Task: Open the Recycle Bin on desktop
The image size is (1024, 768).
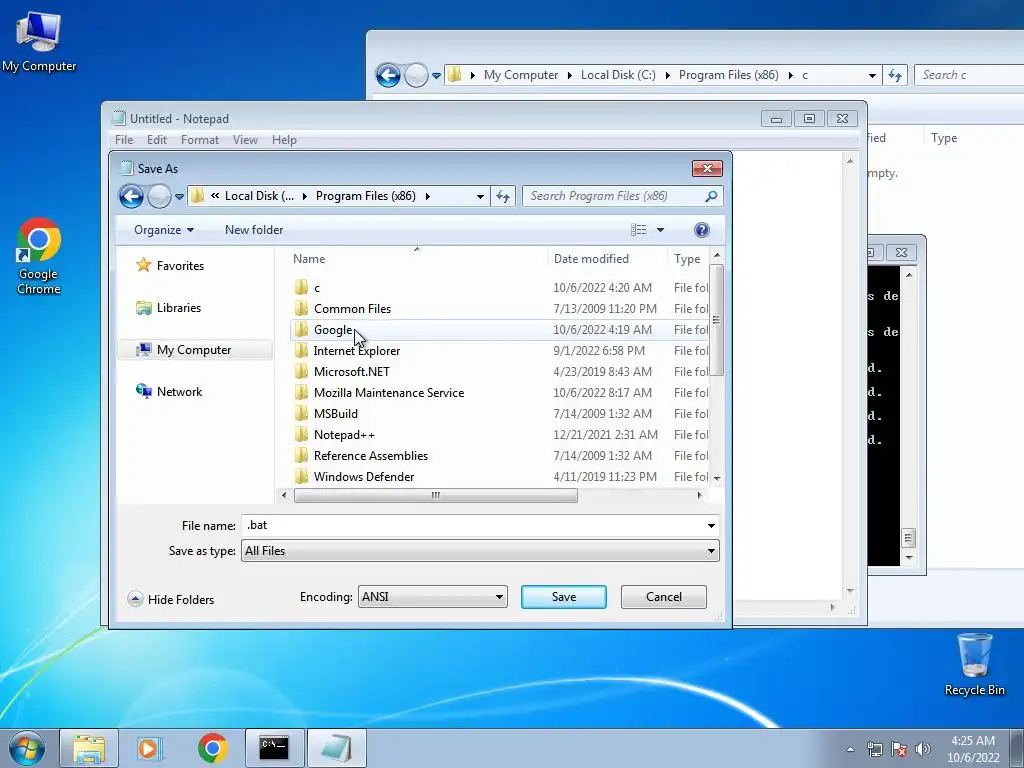Action: (974, 664)
